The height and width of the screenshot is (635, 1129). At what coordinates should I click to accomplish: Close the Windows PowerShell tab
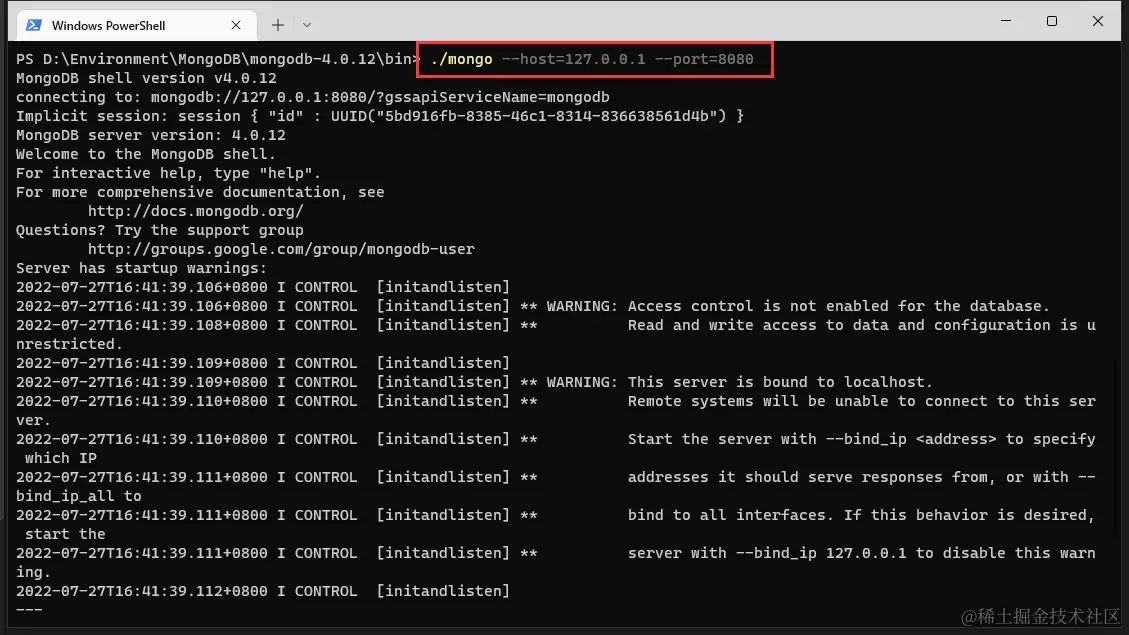pyautogui.click(x=235, y=25)
